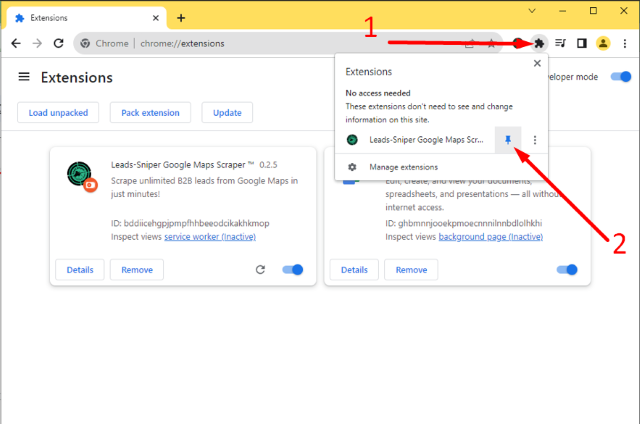Image resolution: width=640 pixels, height=424 pixels.
Task: Select the Extensions browser tab
Action: coord(84,18)
